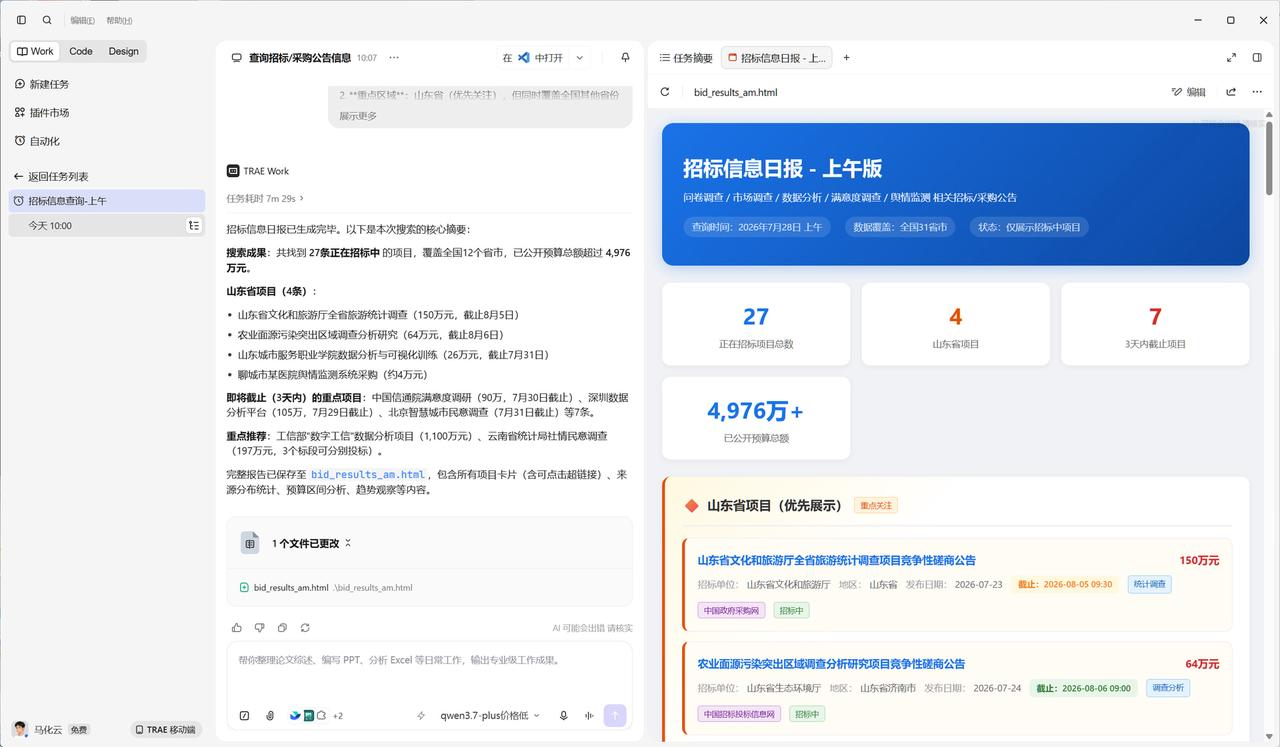Copy the response using copy icon
Image resolution: width=1280 pixels, height=747 pixels.
pos(282,628)
